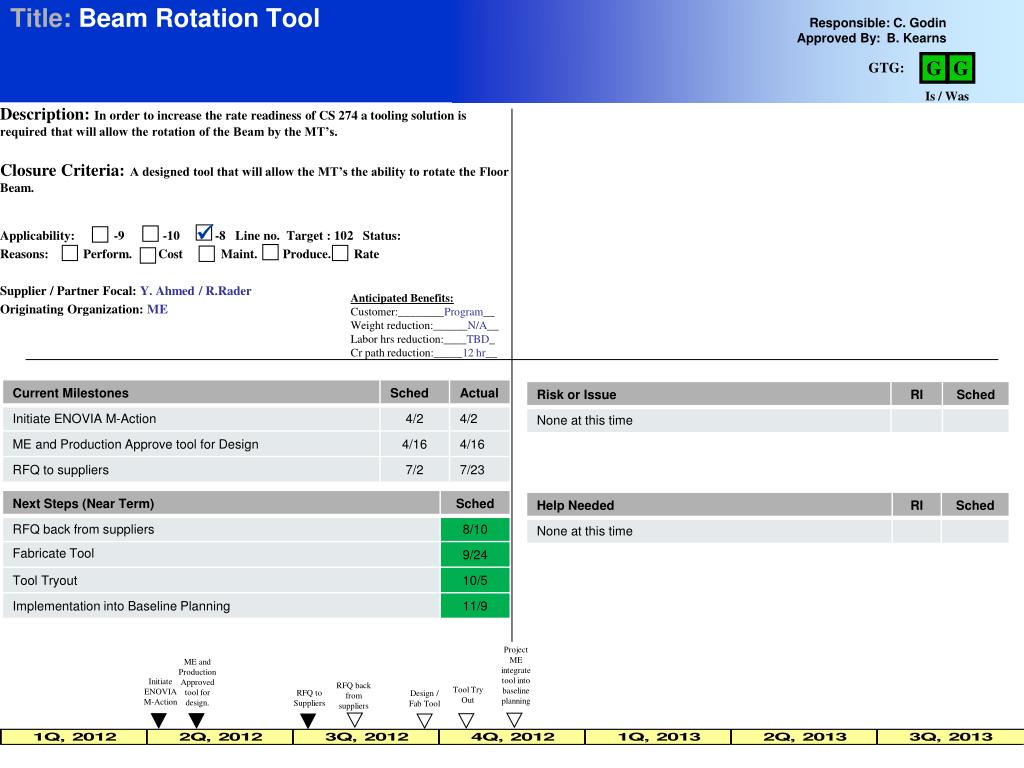This screenshot has height=768, width=1024.
Task: Click the Cr path reduction value '12 hr'
Action: (474, 353)
